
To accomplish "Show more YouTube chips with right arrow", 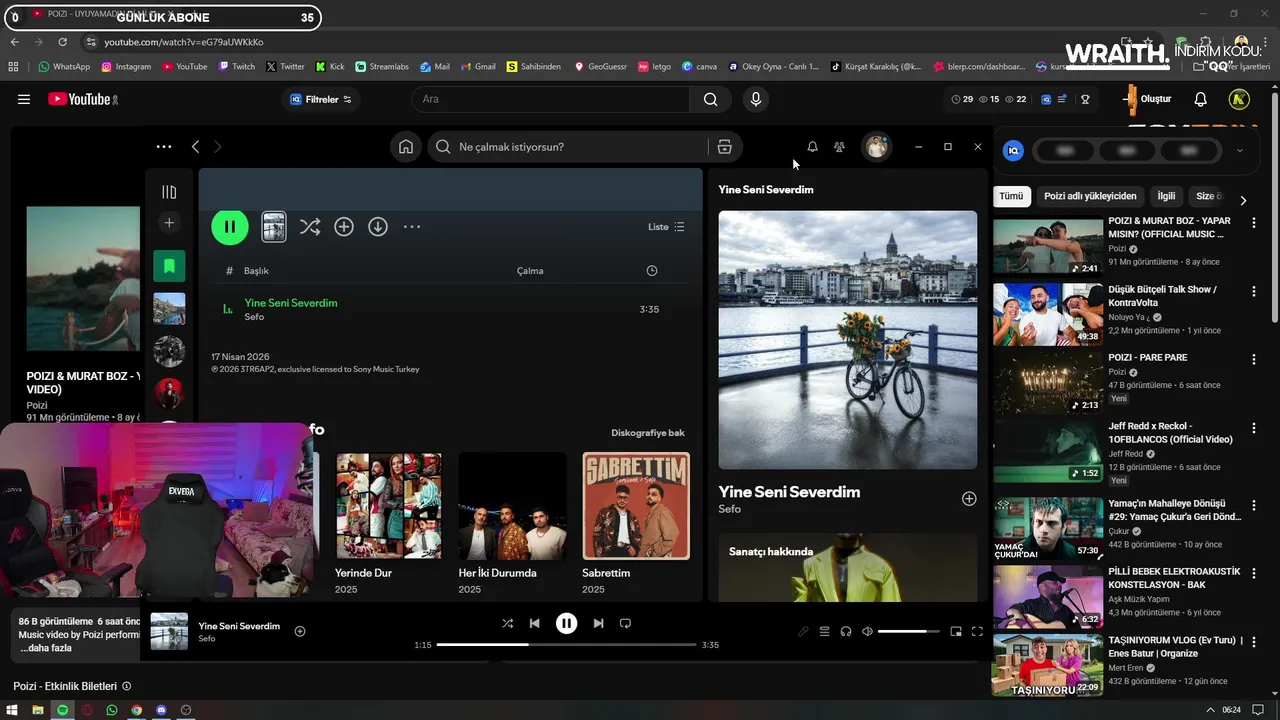I will (1243, 200).
